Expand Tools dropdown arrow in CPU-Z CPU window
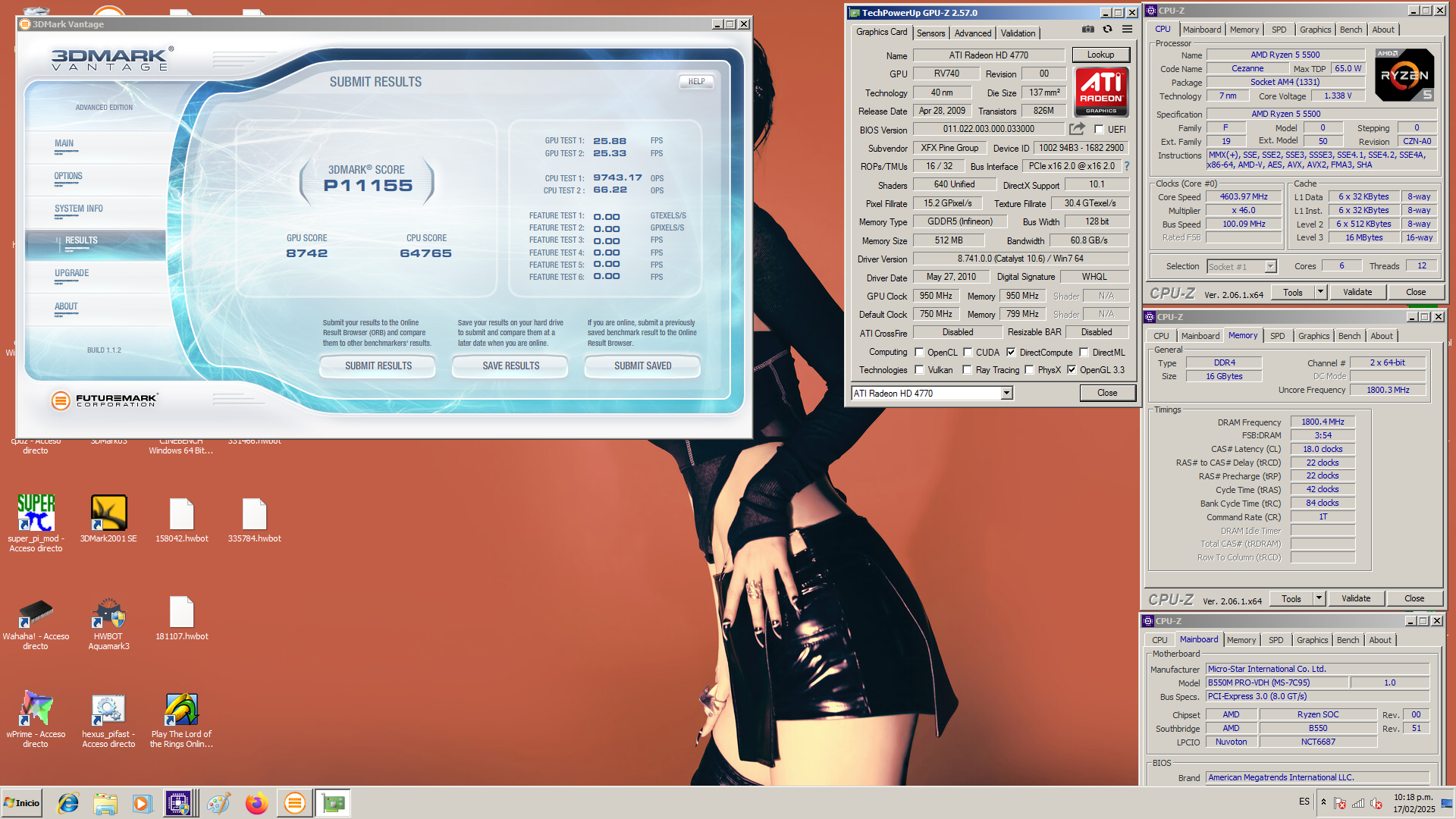This screenshot has height=819, width=1456. click(x=1320, y=292)
